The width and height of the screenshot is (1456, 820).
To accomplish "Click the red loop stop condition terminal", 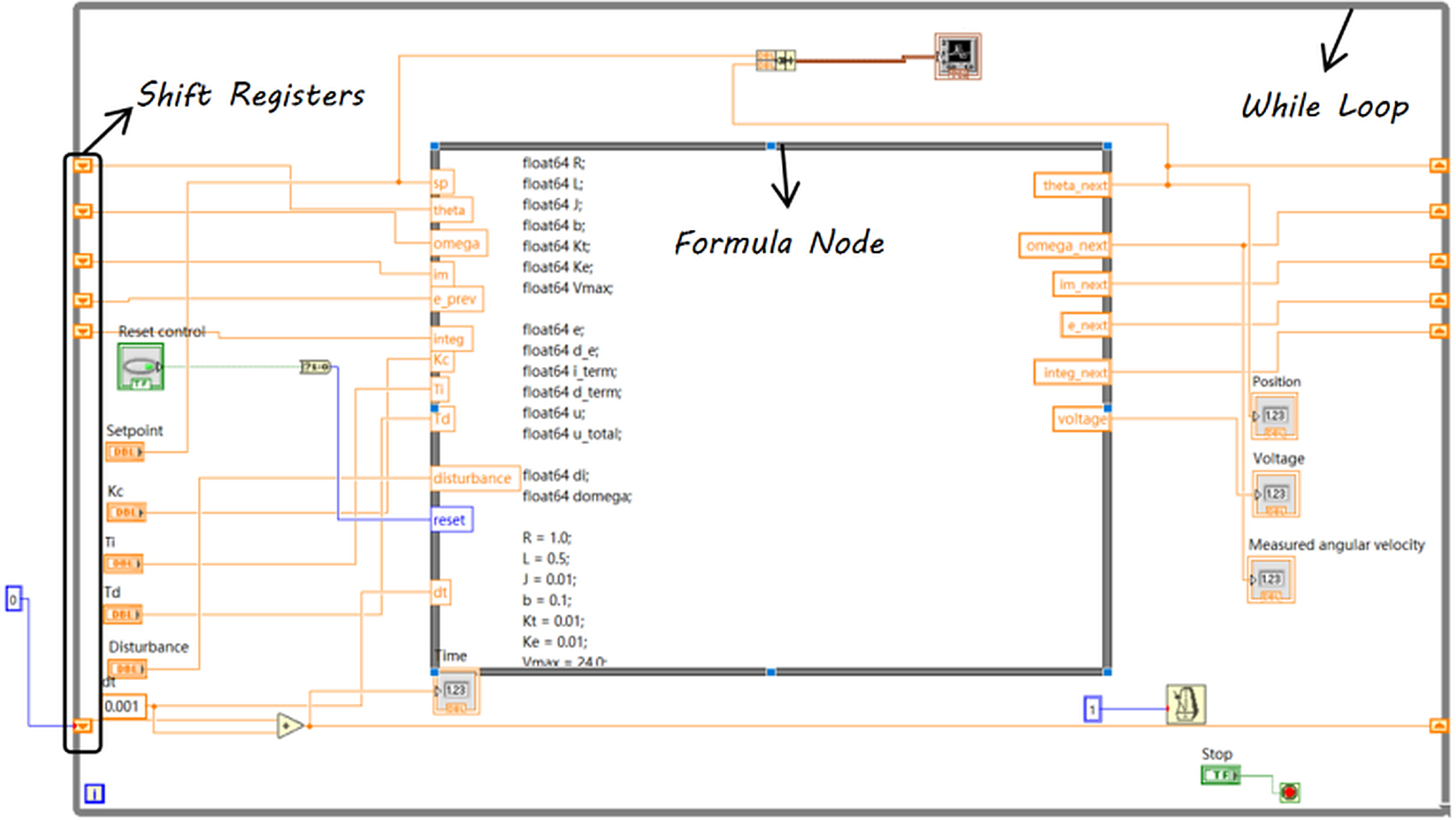I will (1289, 793).
